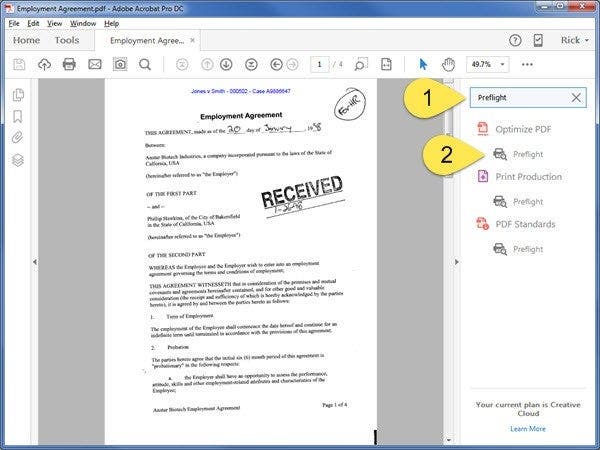Open the Help question mark icon
The image size is (600, 450).
[515, 40]
